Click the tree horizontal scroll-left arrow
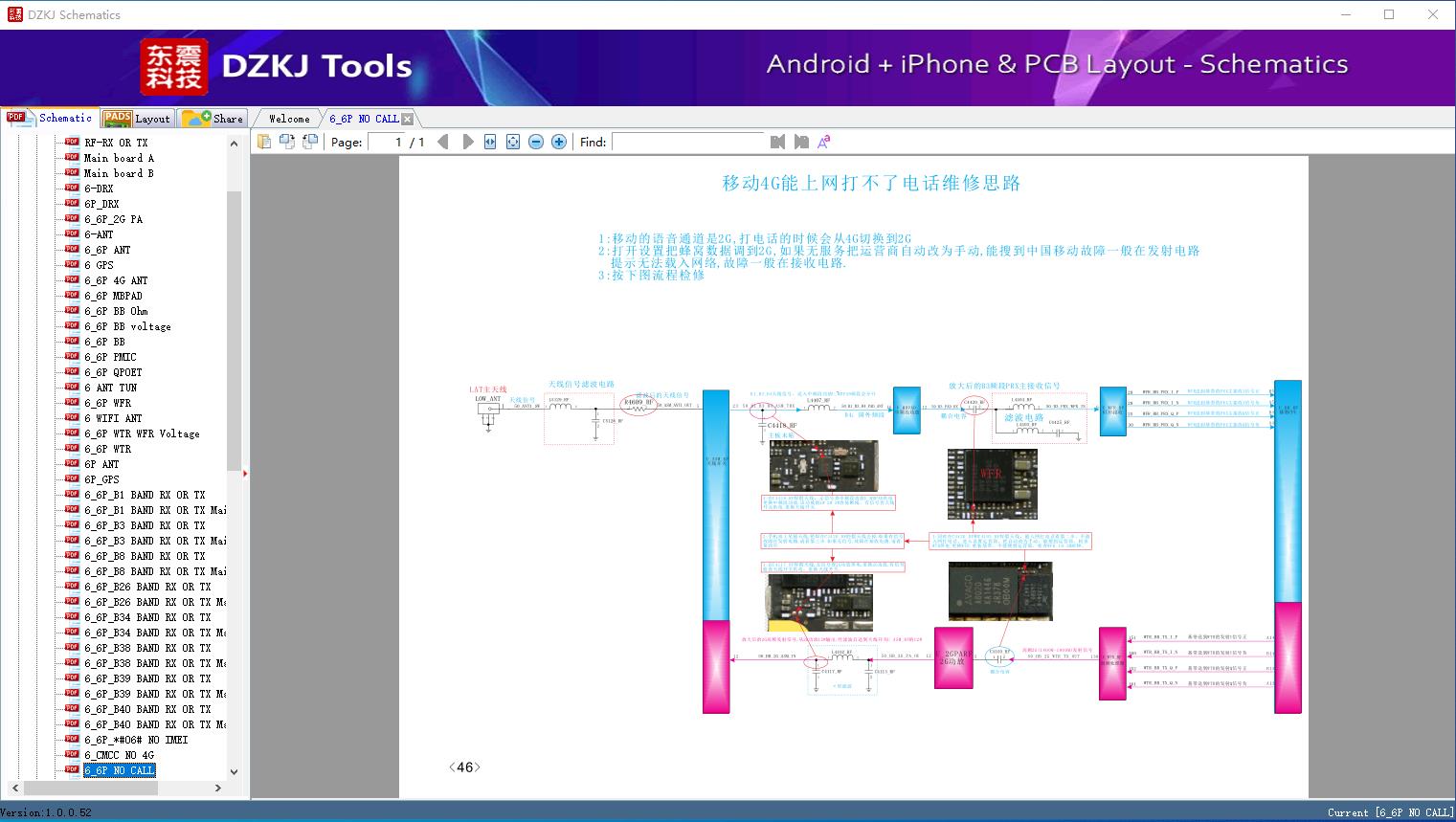 pos(14,789)
